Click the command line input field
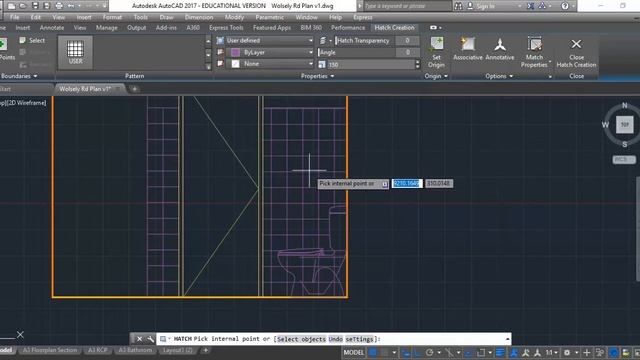The width and height of the screenshot is (640, 360). point(333,339)
